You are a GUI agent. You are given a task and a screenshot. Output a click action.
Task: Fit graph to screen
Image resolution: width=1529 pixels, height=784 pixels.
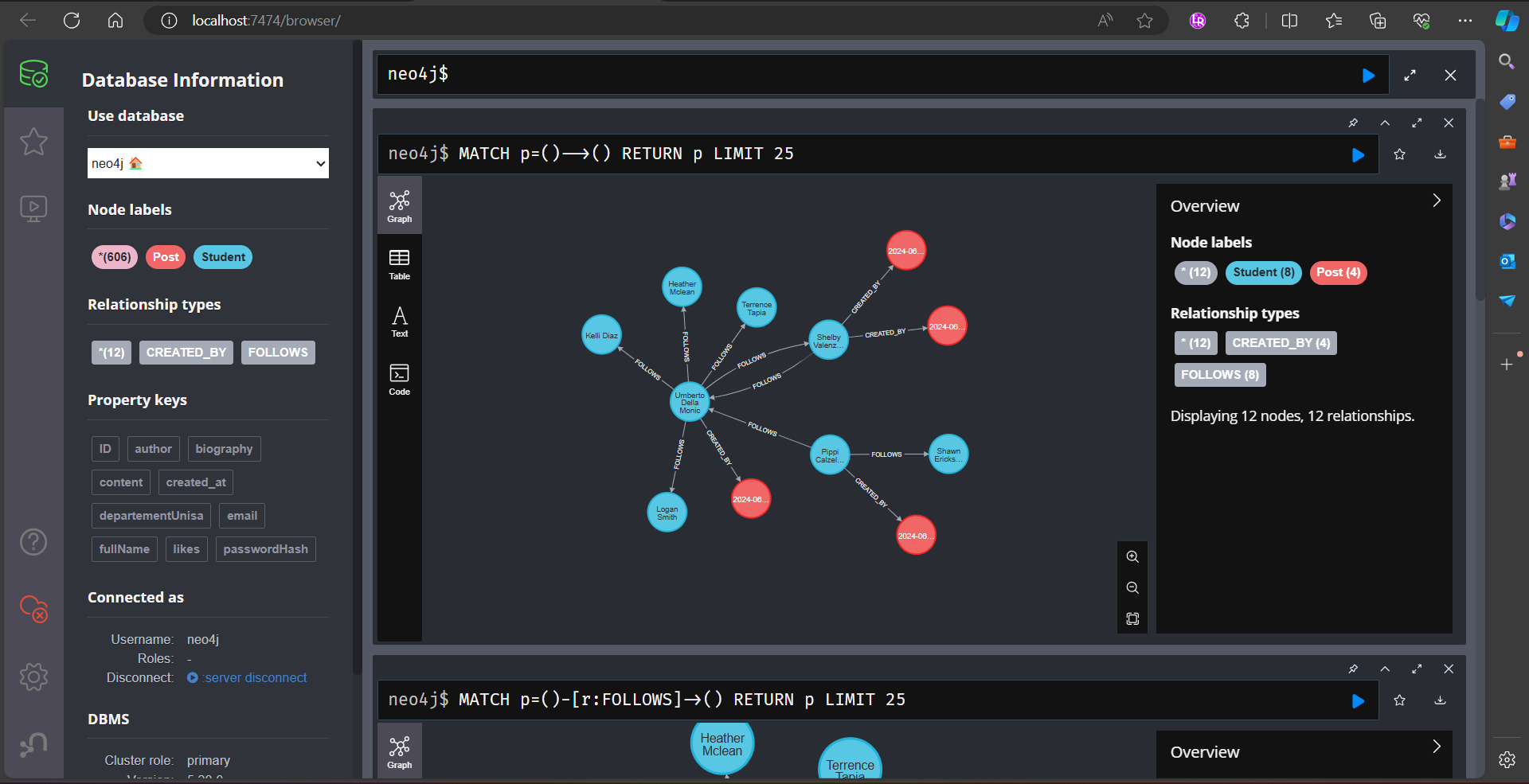[x=1132, y=618]
